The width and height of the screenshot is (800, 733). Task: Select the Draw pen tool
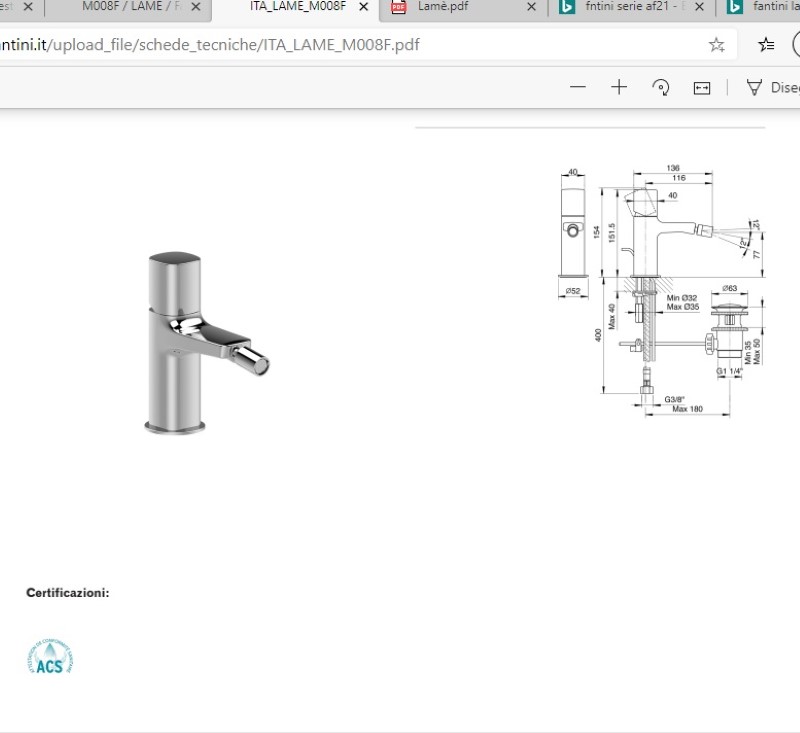(x=771, y=88)
